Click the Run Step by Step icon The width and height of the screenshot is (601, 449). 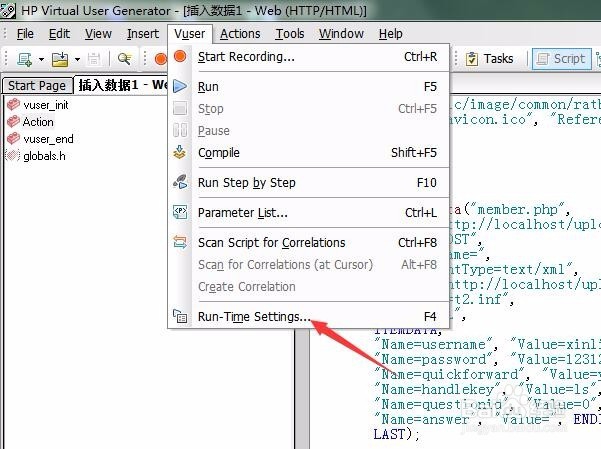(180, 182)
